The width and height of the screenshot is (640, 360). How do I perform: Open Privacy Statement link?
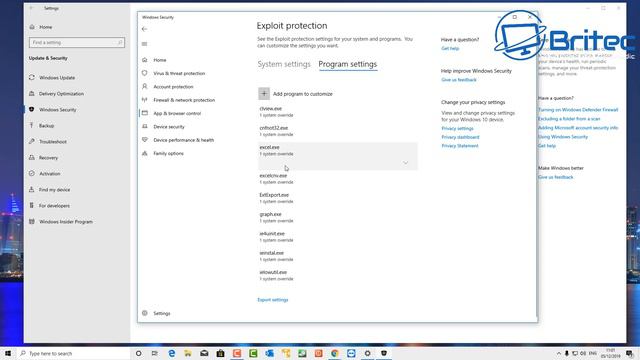[x=460, y=146]
